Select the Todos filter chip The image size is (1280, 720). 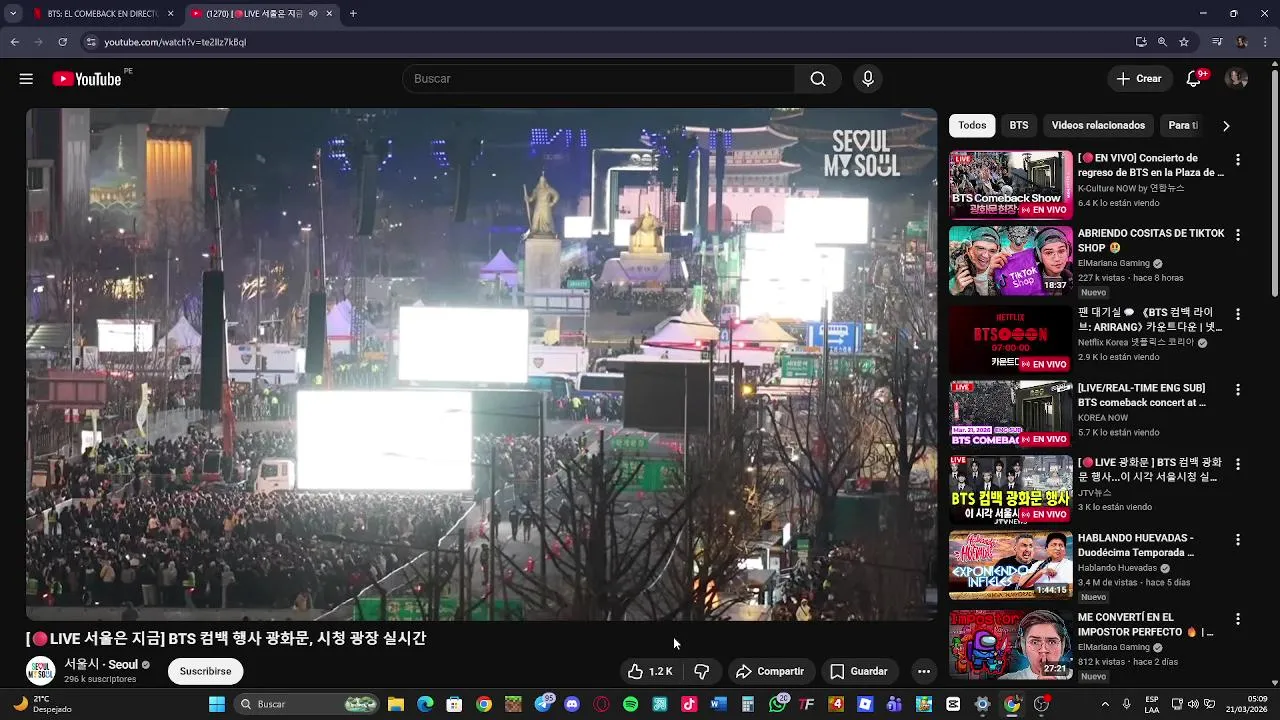[x=972, y=126]
